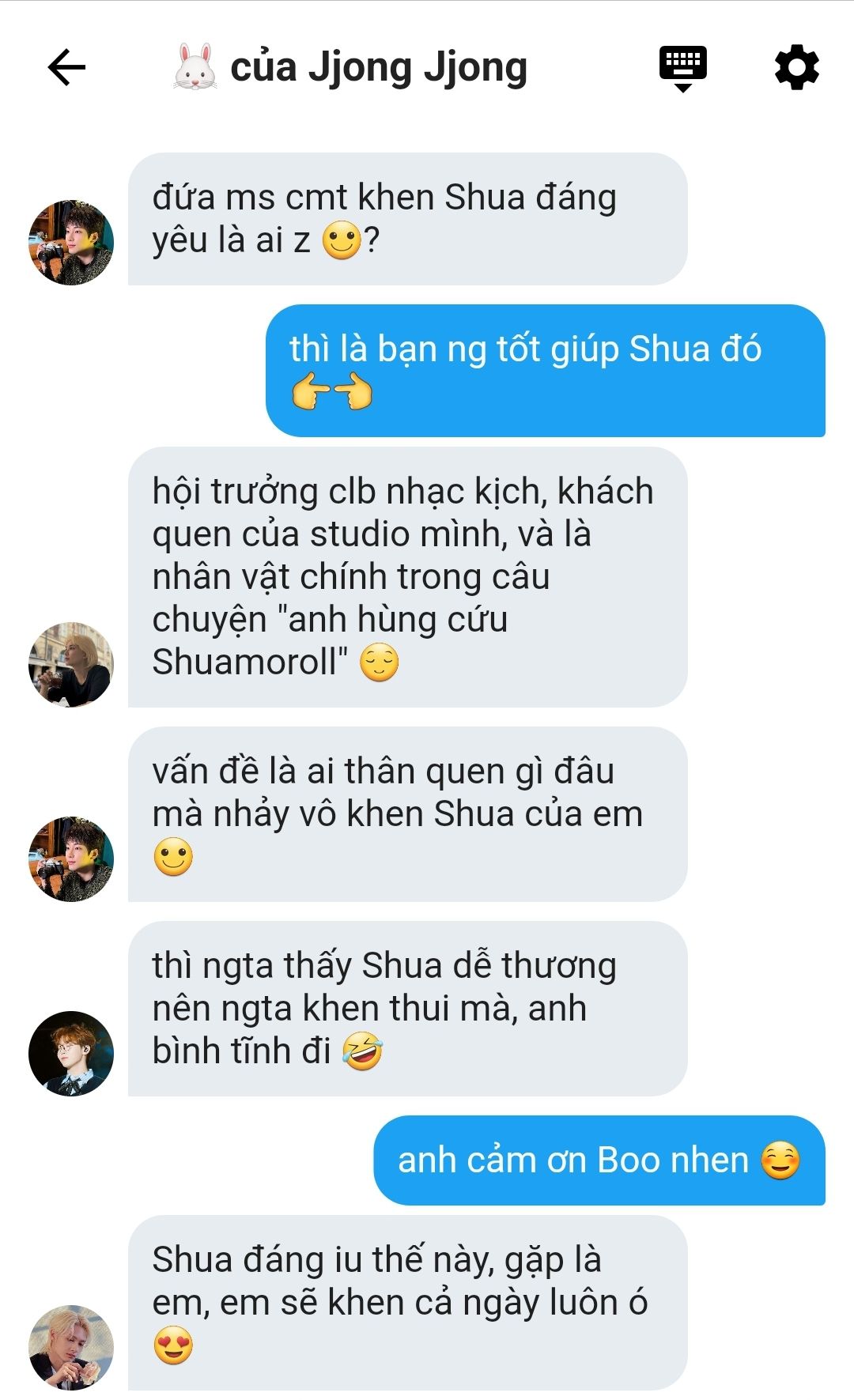Select message "Shua đáng iu thế này"

[x=407, y=1303]
